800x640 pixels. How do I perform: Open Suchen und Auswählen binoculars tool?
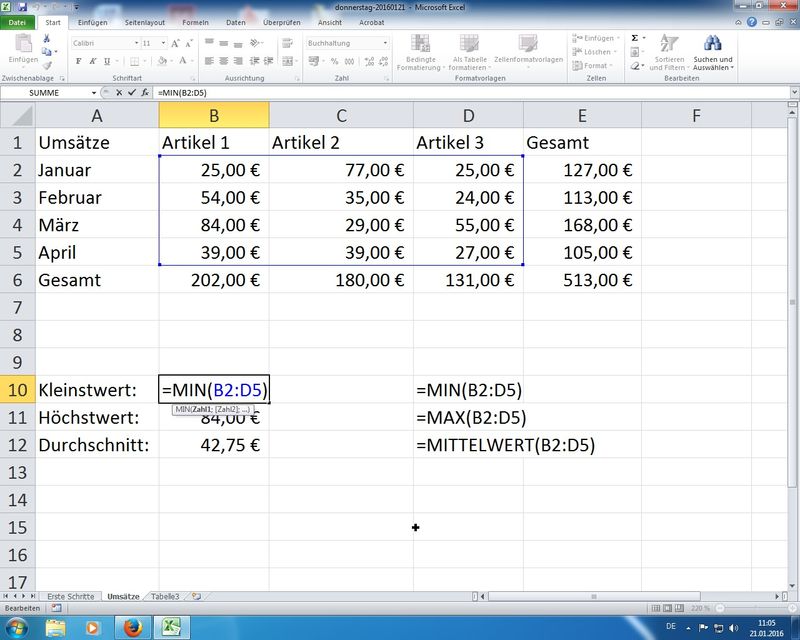(712, 54)
